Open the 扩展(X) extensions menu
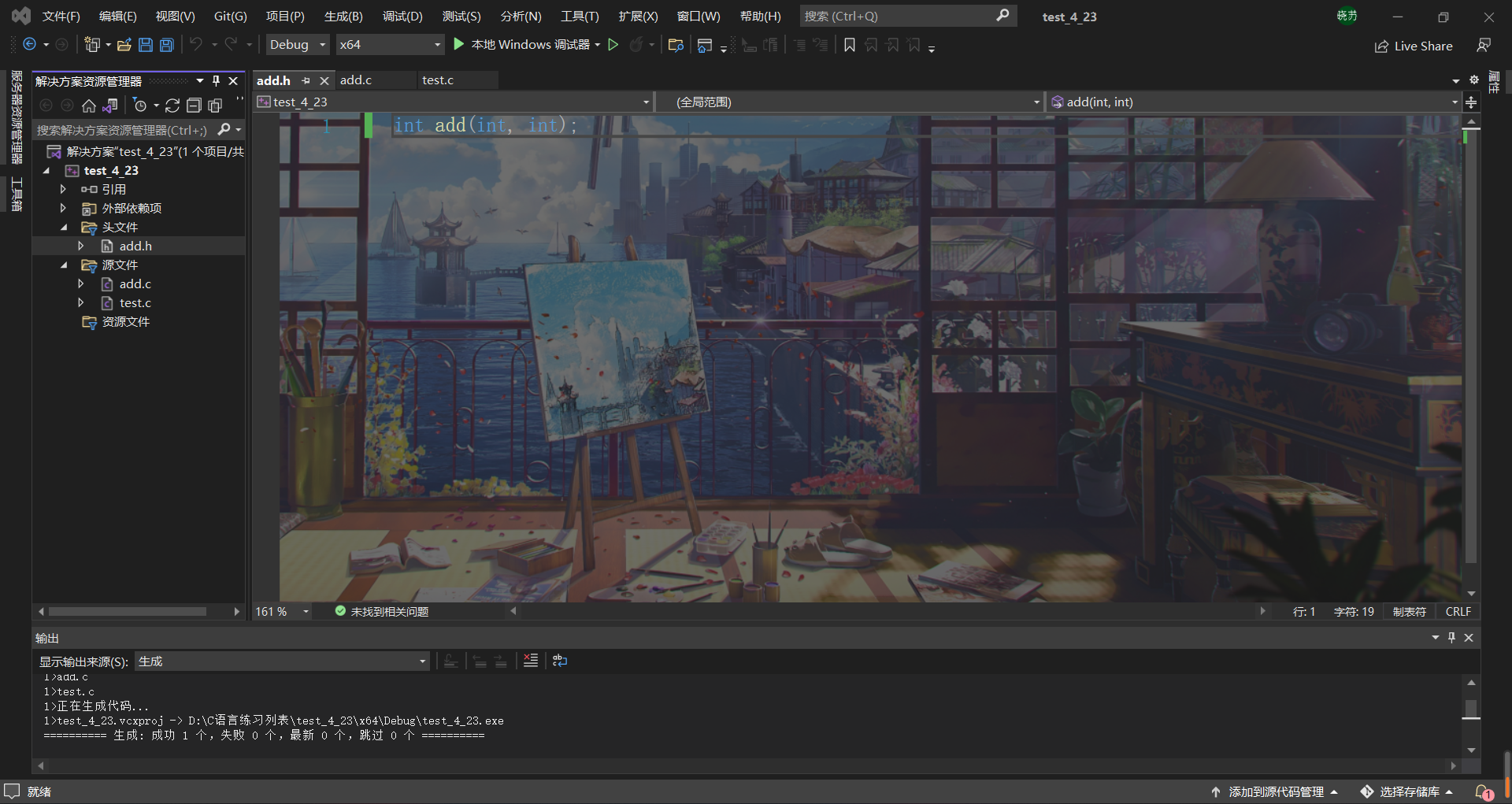The height and width of the screenshot is (804, 1512). pyautogui.click(x=638, y=17)
